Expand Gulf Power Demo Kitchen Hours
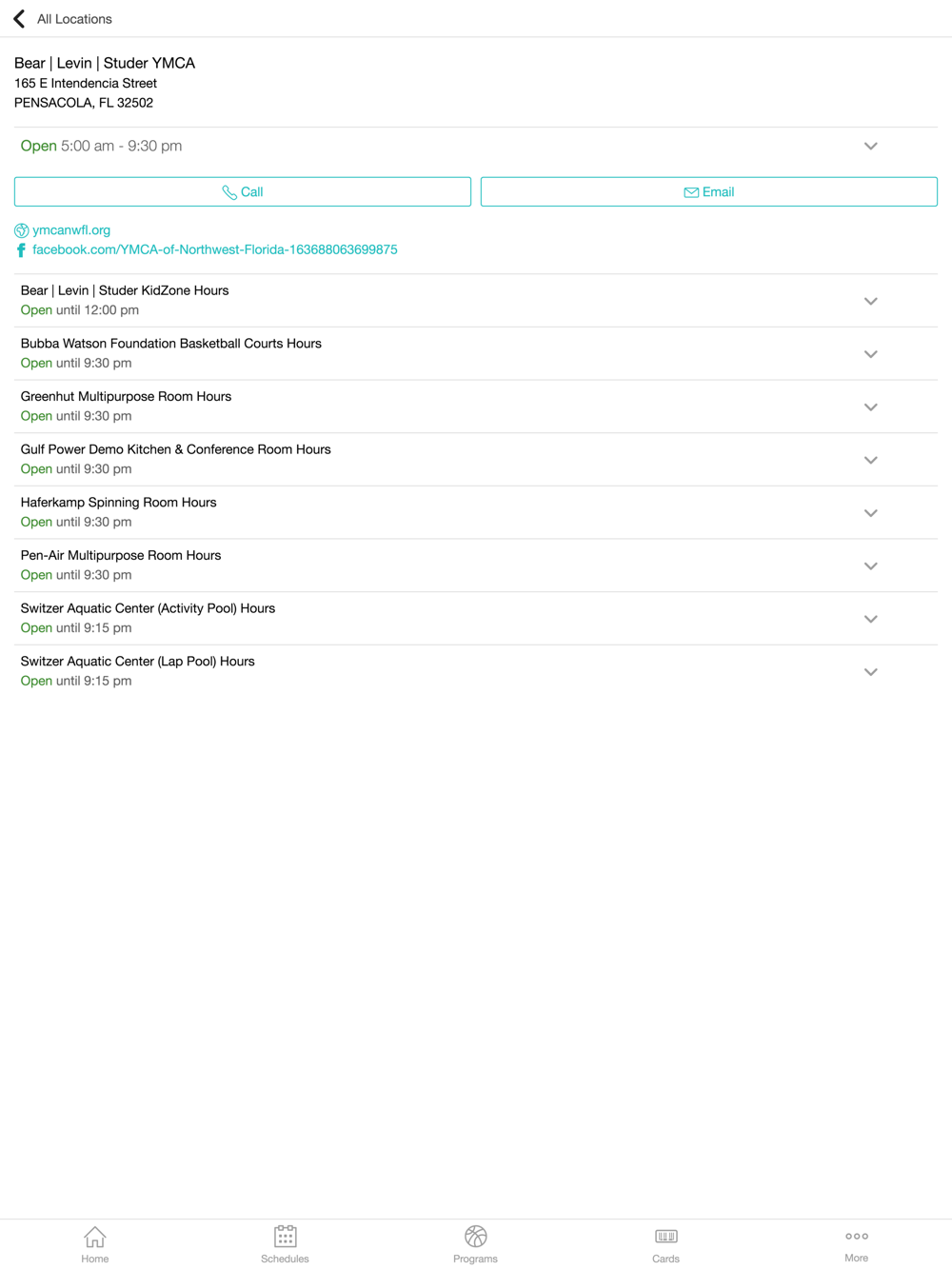 click(x=476, y=460)
